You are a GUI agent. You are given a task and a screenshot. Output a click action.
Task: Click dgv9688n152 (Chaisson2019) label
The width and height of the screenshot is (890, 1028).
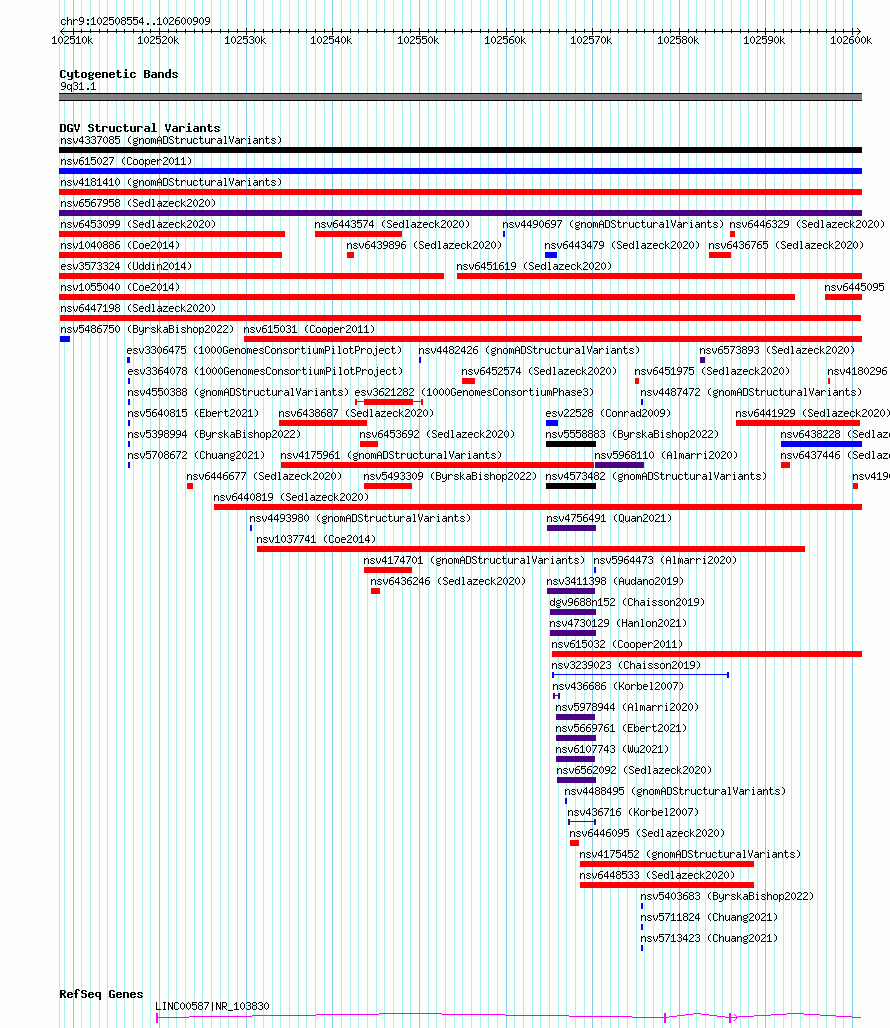(x=627, y=602)
